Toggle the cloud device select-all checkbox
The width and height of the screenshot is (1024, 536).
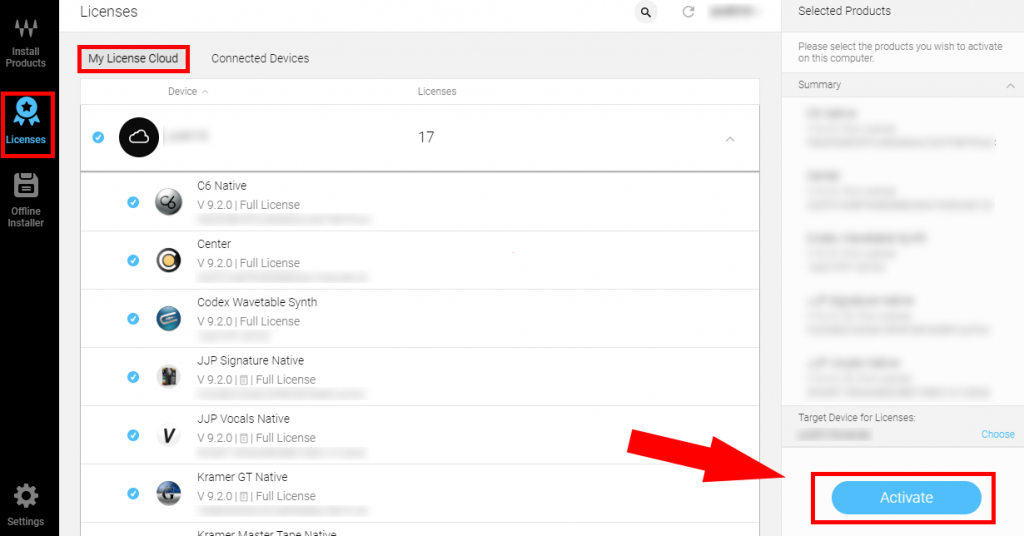[x=98, y=138]
